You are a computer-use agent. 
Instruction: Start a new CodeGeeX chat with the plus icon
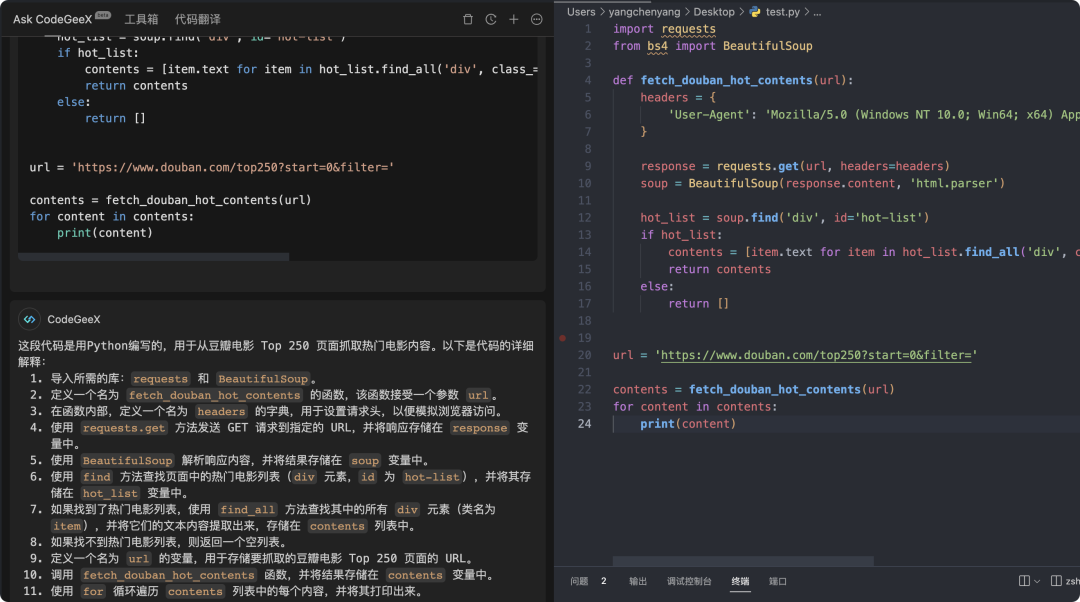[x=513, y=19]
